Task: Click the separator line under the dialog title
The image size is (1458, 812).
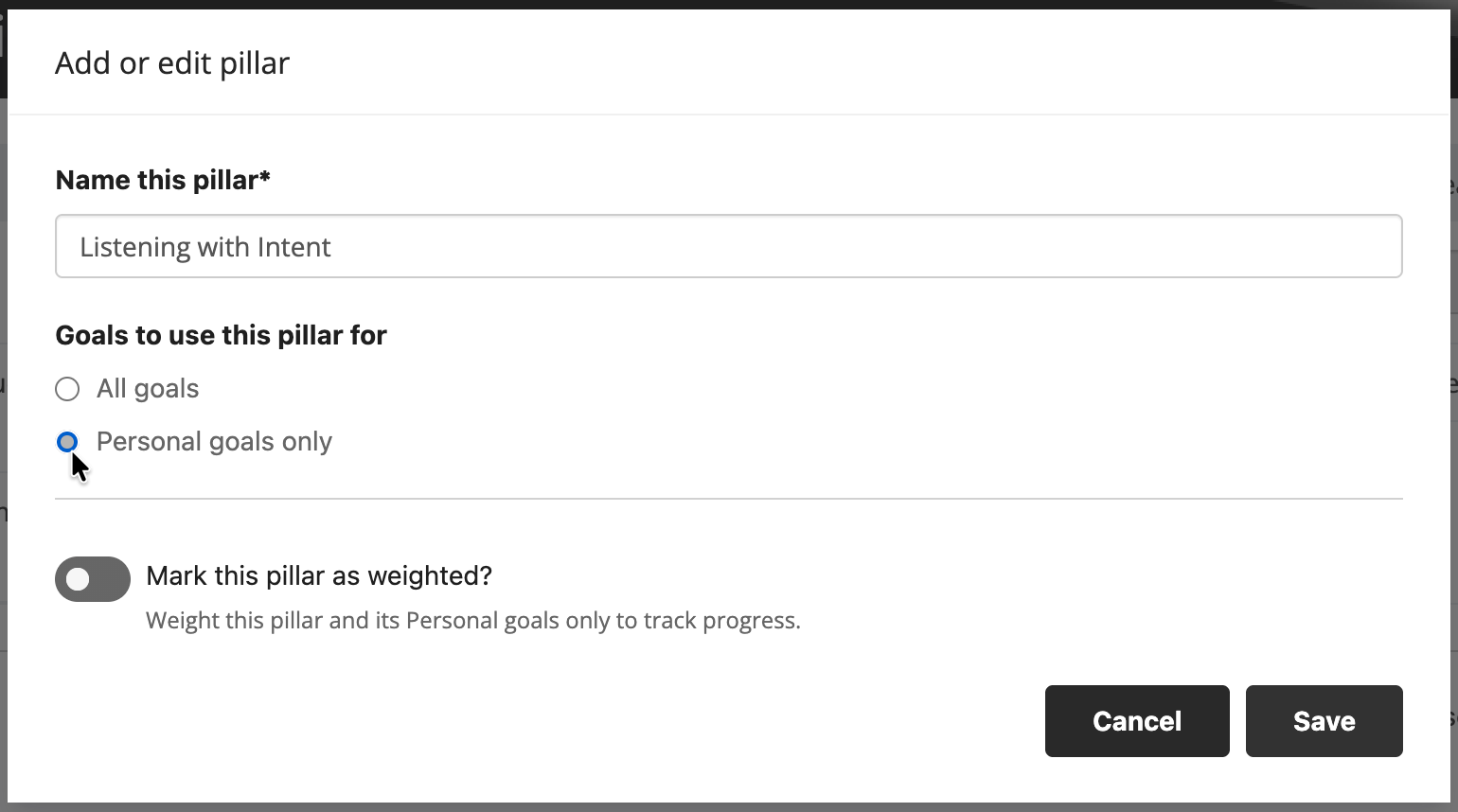Action: pyautogui.click(x=728, y=115)
